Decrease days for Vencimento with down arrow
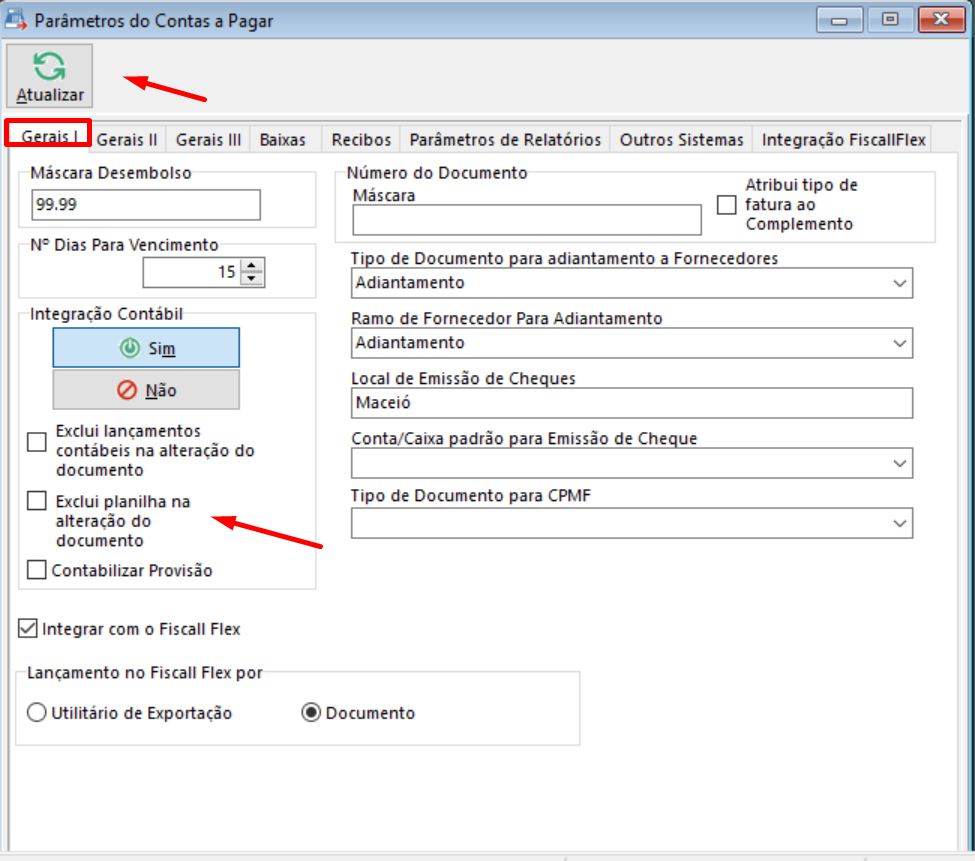 pyautogui.click(x=251, y=279)
